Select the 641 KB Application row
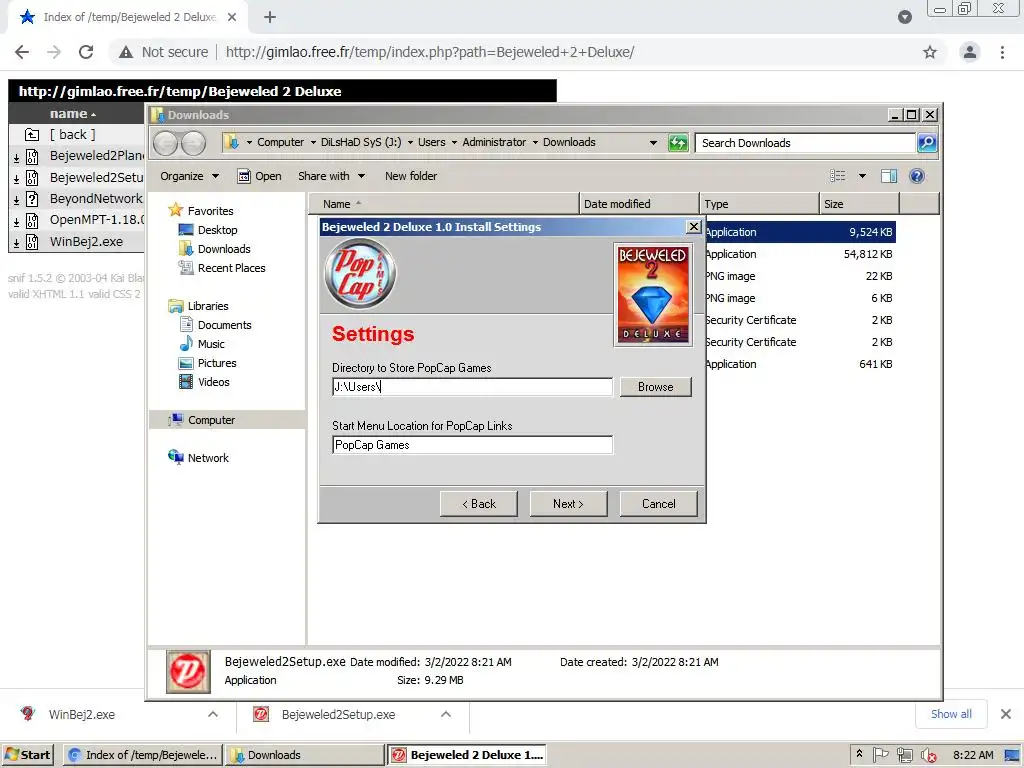This screenshot has height=768, width=1024. tap(800, 364)
